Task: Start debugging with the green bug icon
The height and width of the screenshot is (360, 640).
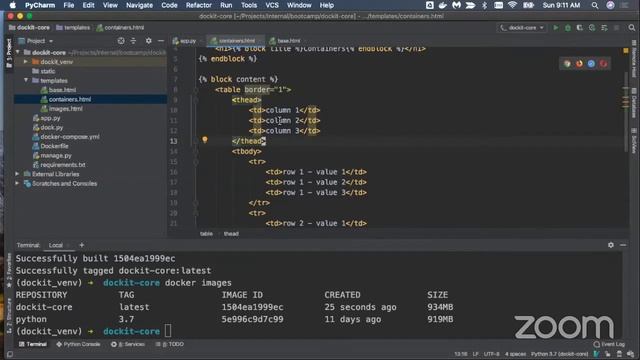Action: pos(567,28)
